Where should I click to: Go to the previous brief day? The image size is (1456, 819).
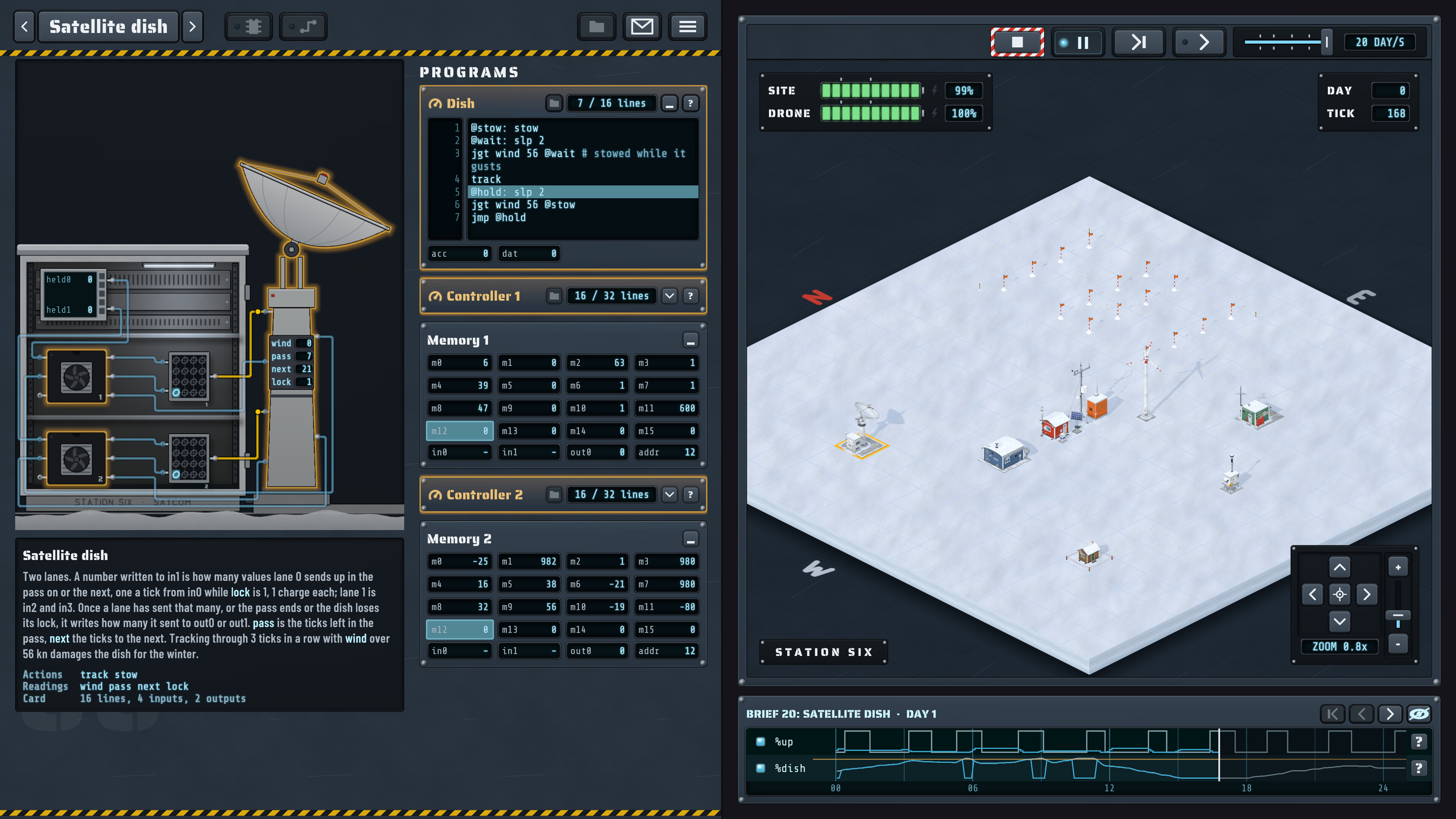pos(1361,714)
